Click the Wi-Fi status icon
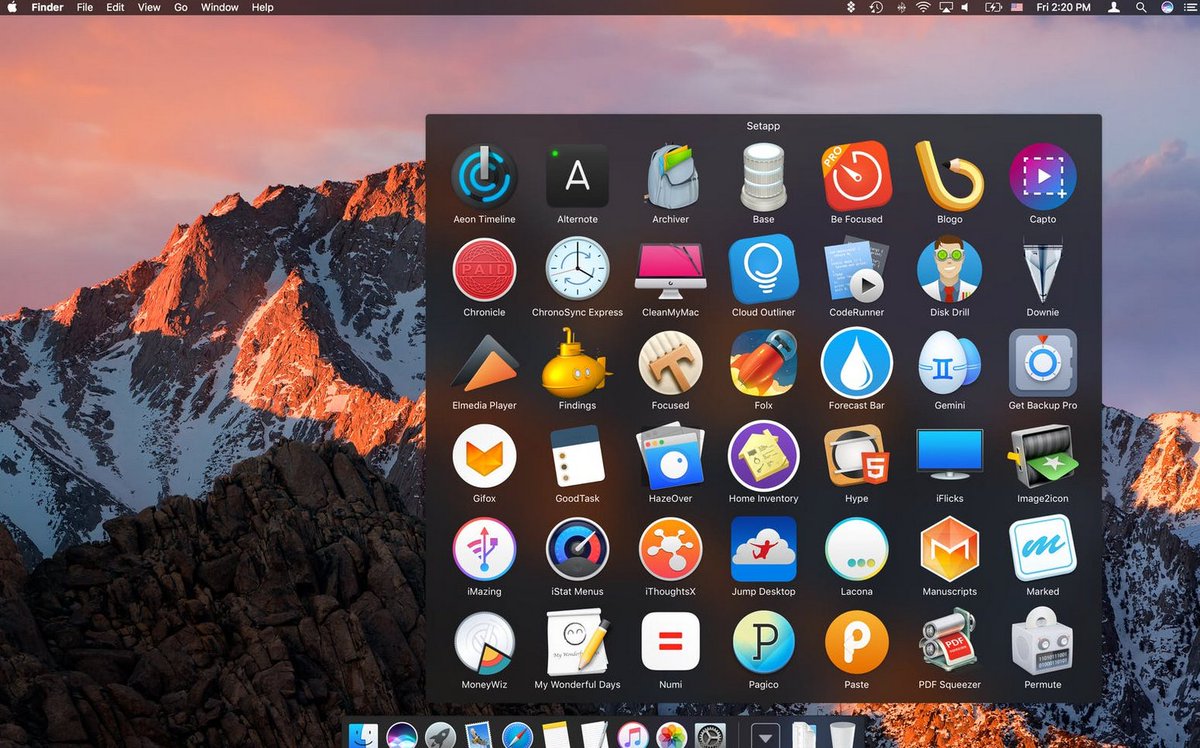1200x748 pixels. (922, 7)
